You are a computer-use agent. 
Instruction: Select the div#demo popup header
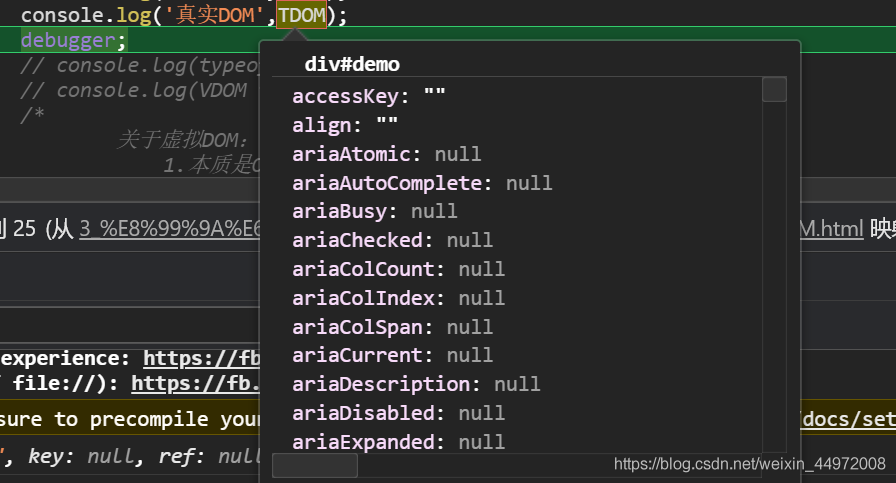click(x=352, y=64)
